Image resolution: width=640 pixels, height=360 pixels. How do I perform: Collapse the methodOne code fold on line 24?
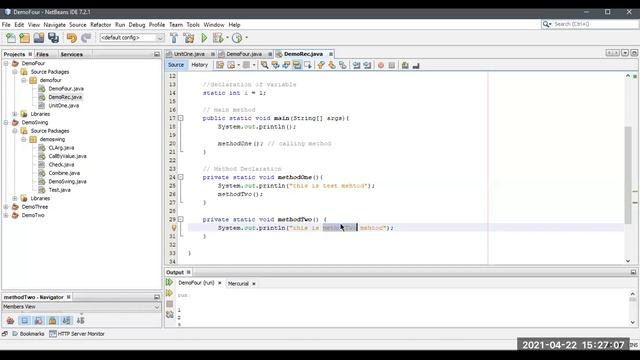(x=180, y=178)
